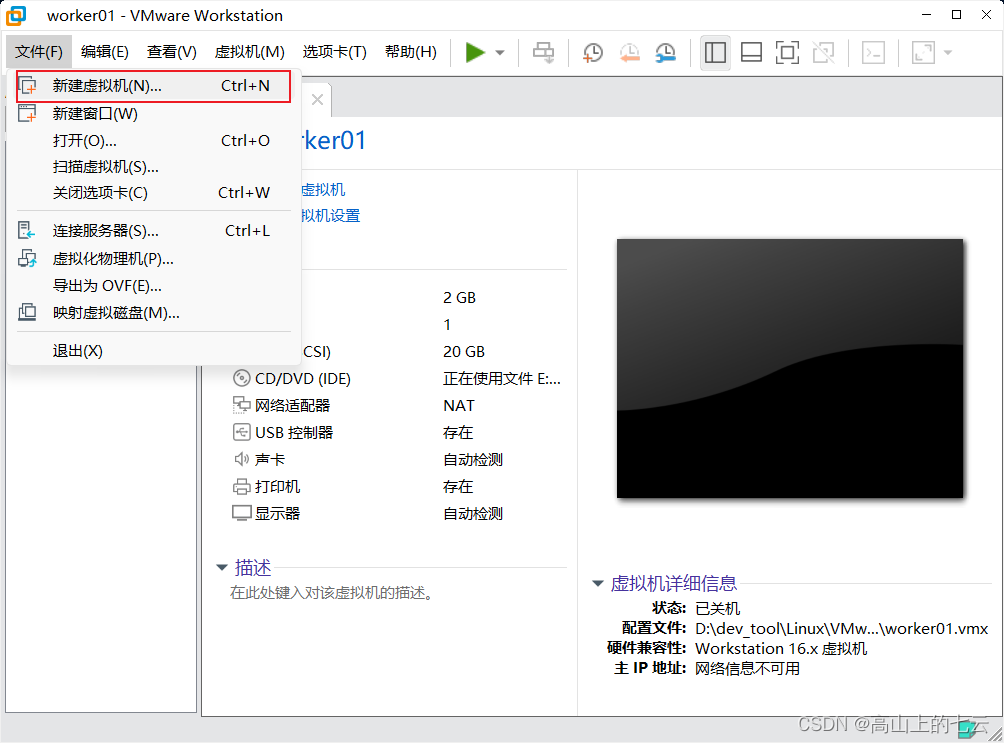Screen dimensions: 1004x743
Task: Open the stretch display dropdown arrow
Action: click(948, 53)
